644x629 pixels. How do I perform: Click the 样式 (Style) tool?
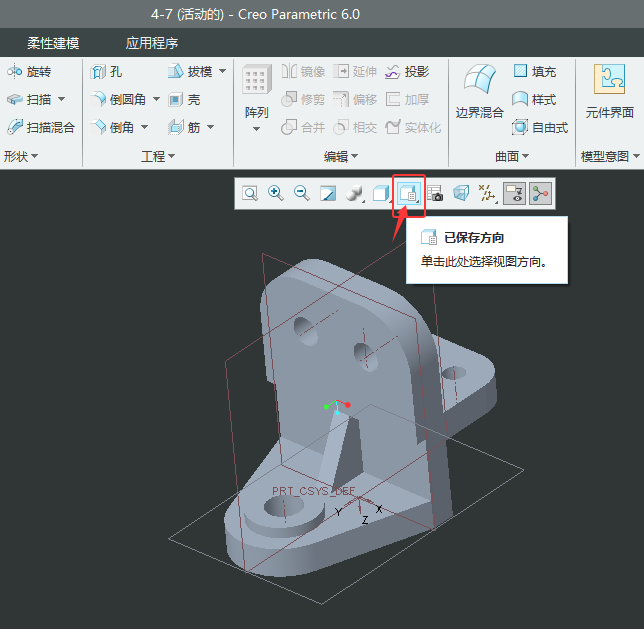pyautogui.click(x=534, y=99)
